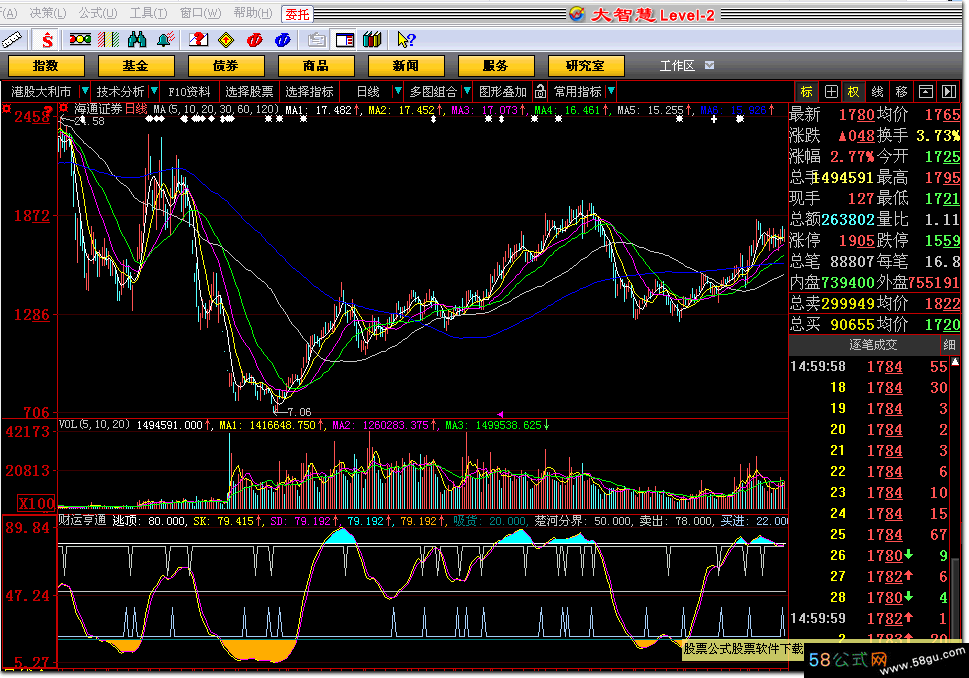Click the ruler measurement tool icon
The height and width of the screenshot is (678, 969).
pyautogui.click(x=12, y=40)
